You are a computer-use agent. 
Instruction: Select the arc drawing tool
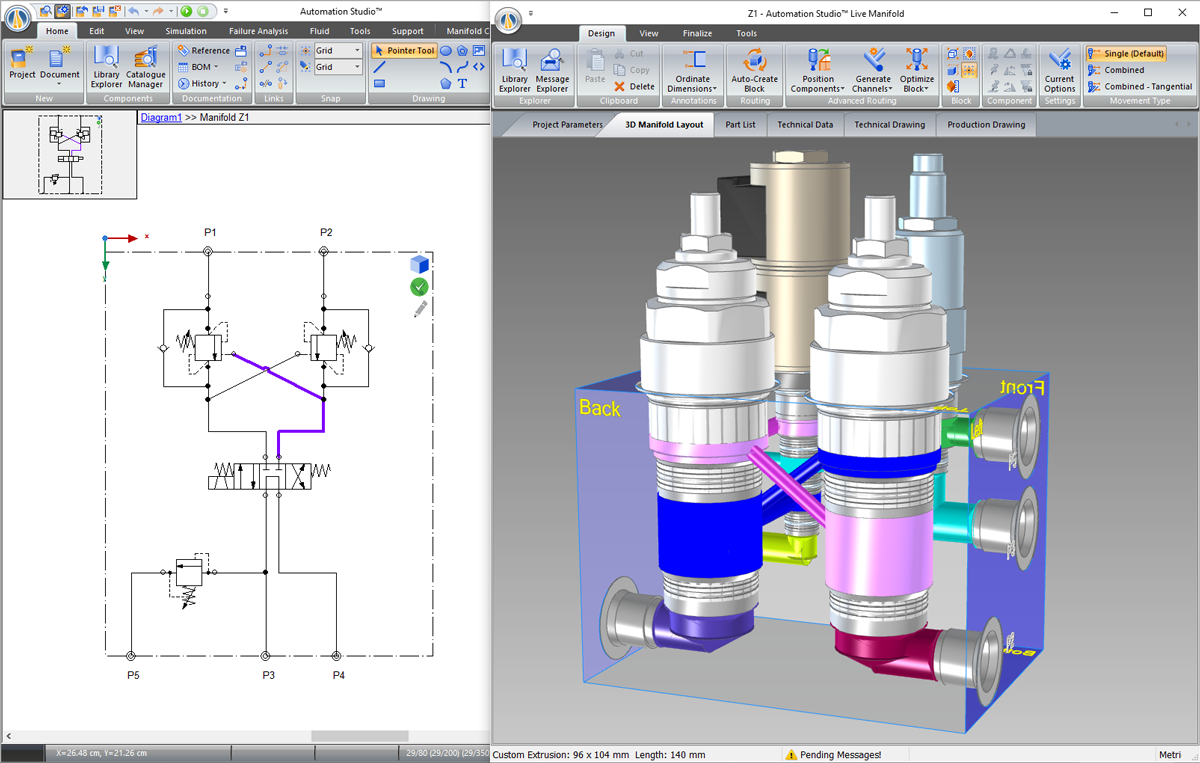click(x=445, y=67)
